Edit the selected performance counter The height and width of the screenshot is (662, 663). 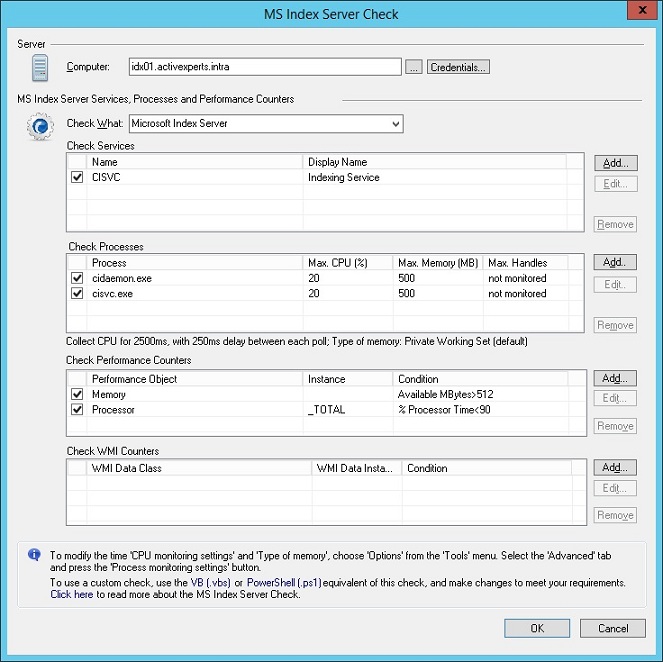(615, 398)
